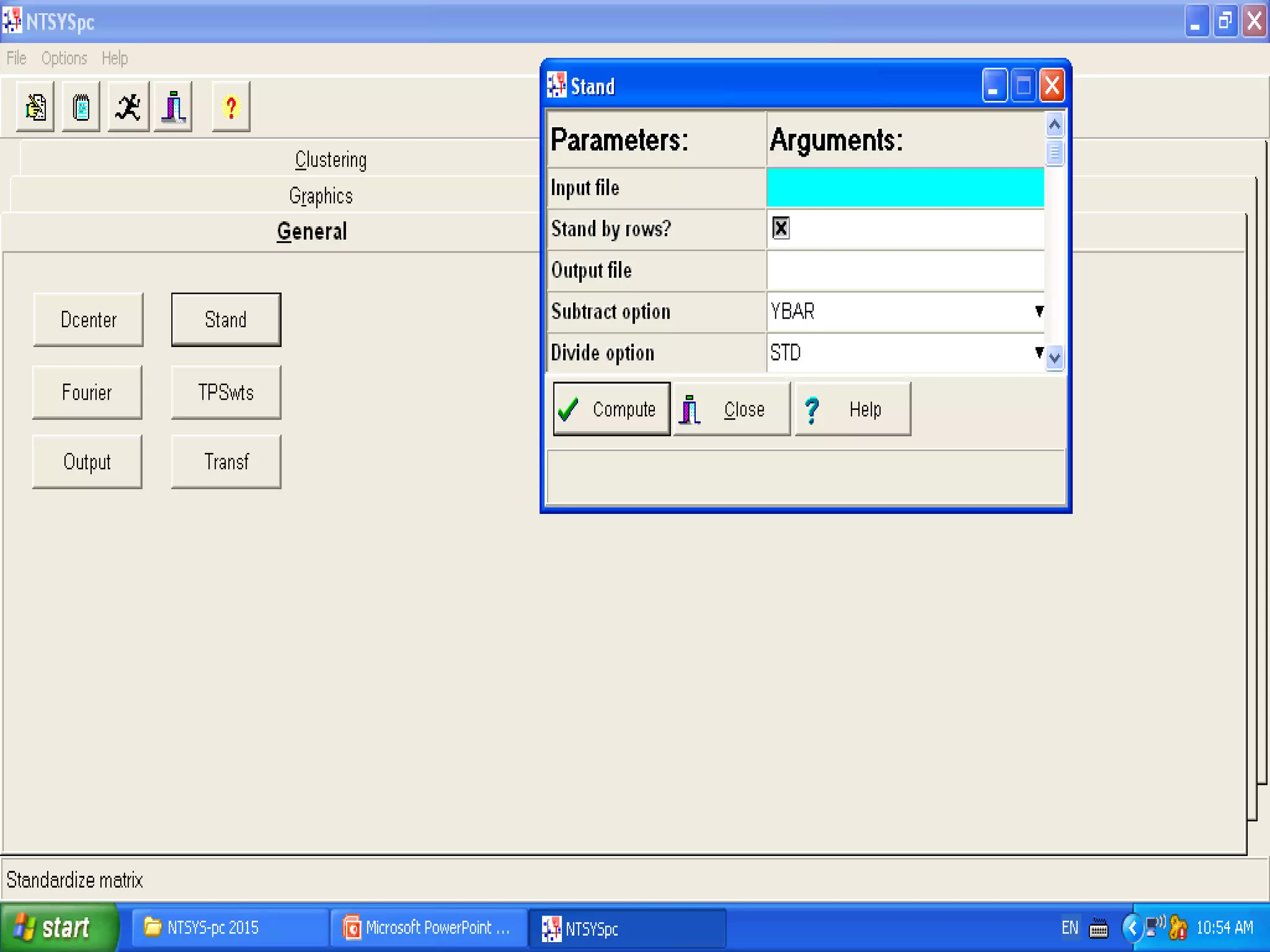Open the Options menu
Image resolution: width=1270 pixels, height=952 pixels.
[x=64, y=58]
